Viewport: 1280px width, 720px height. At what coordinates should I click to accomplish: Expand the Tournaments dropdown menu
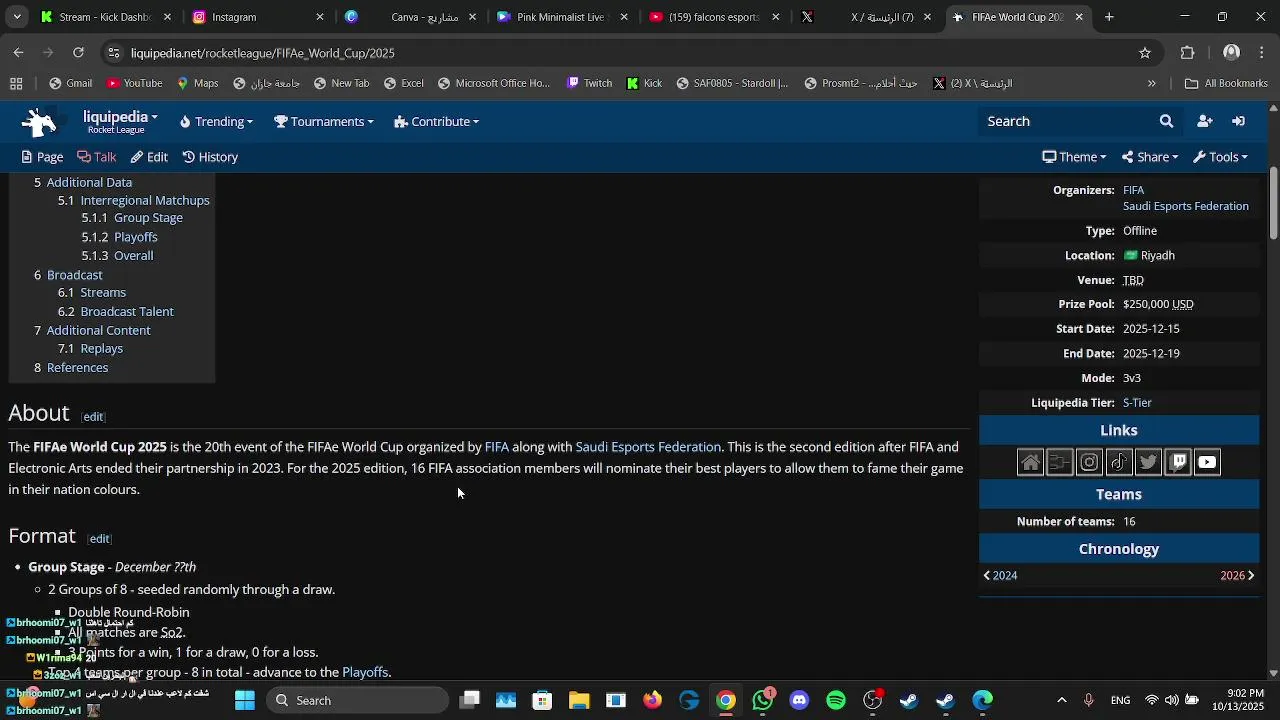pyautogui.click(x=324, y=122)
